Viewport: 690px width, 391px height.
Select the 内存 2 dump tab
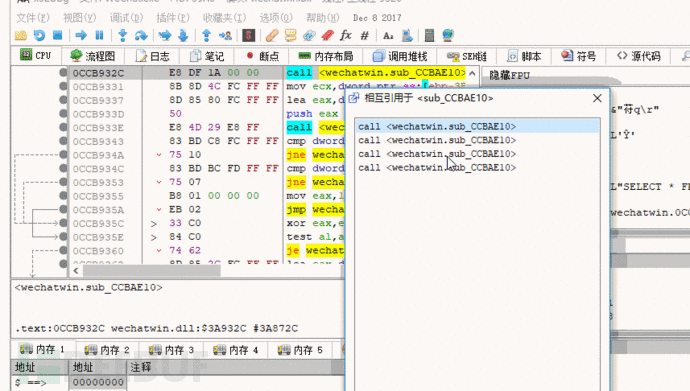[x=107, y=350]
